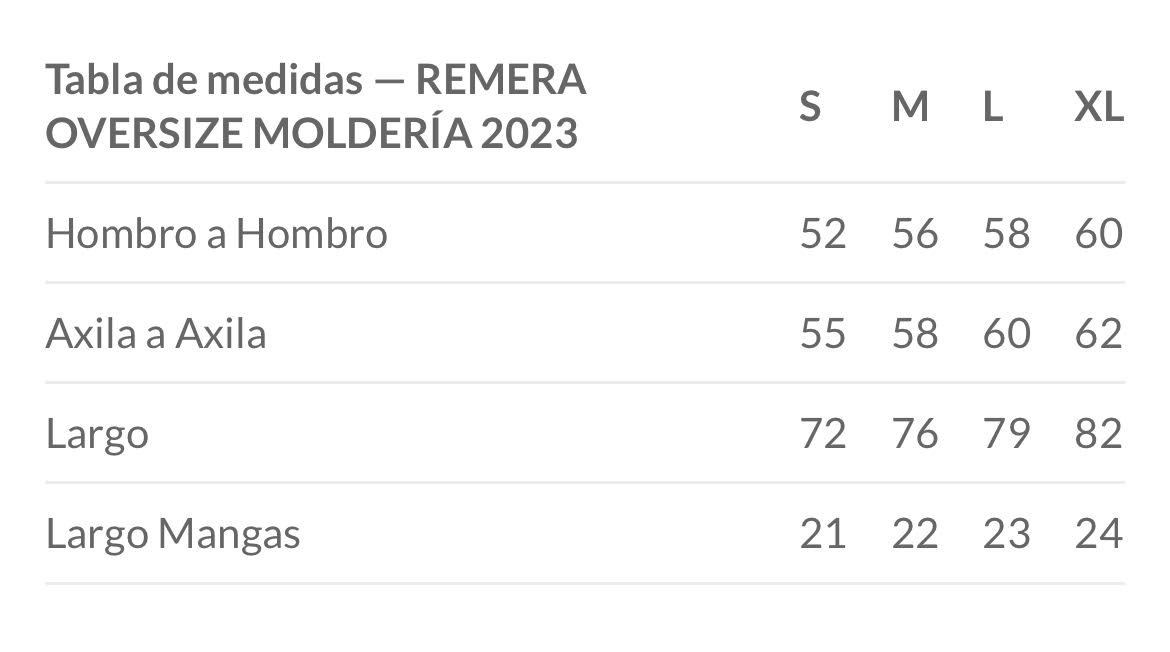Viewport: 1170px width, 652px height.
Task: Select the Largo value 76 for size M
Action: pos(915,433)
